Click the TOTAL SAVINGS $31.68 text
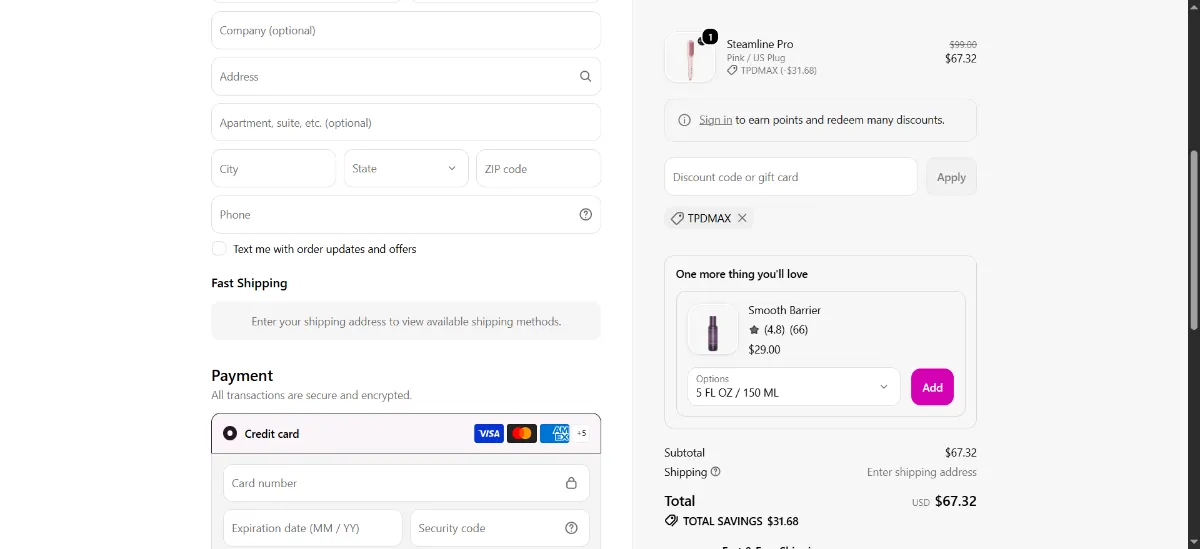The image size is (1200, 549). [740, 521]
